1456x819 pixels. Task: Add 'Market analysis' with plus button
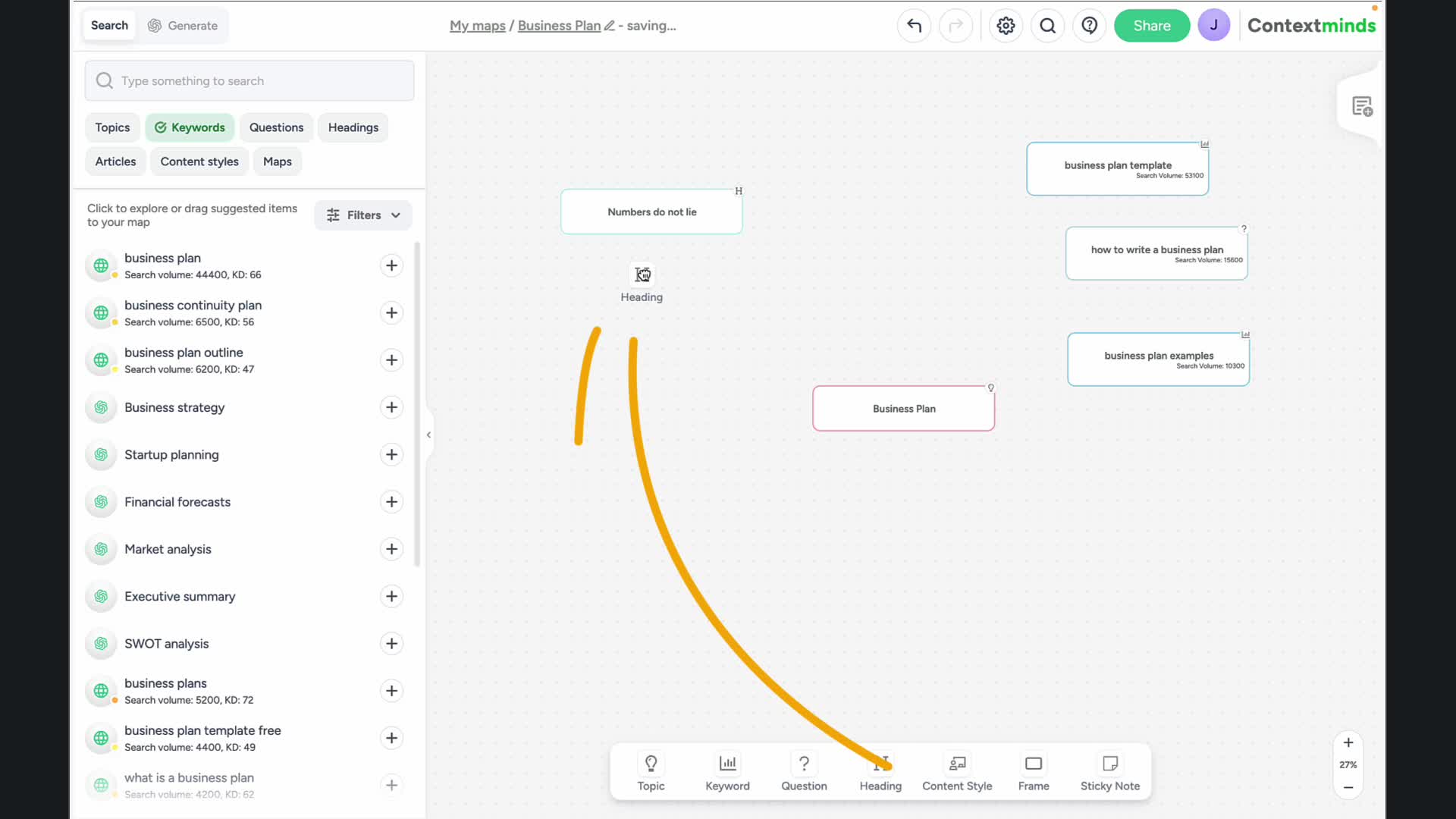pyautogui.click(x=391, y=549)
